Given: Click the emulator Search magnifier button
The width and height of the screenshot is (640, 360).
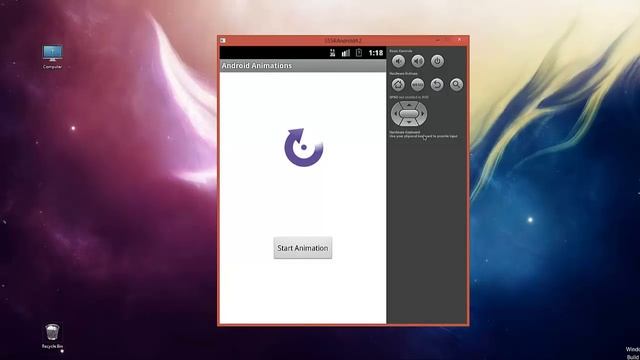Looking at the screenshot, I should point(456,84).
